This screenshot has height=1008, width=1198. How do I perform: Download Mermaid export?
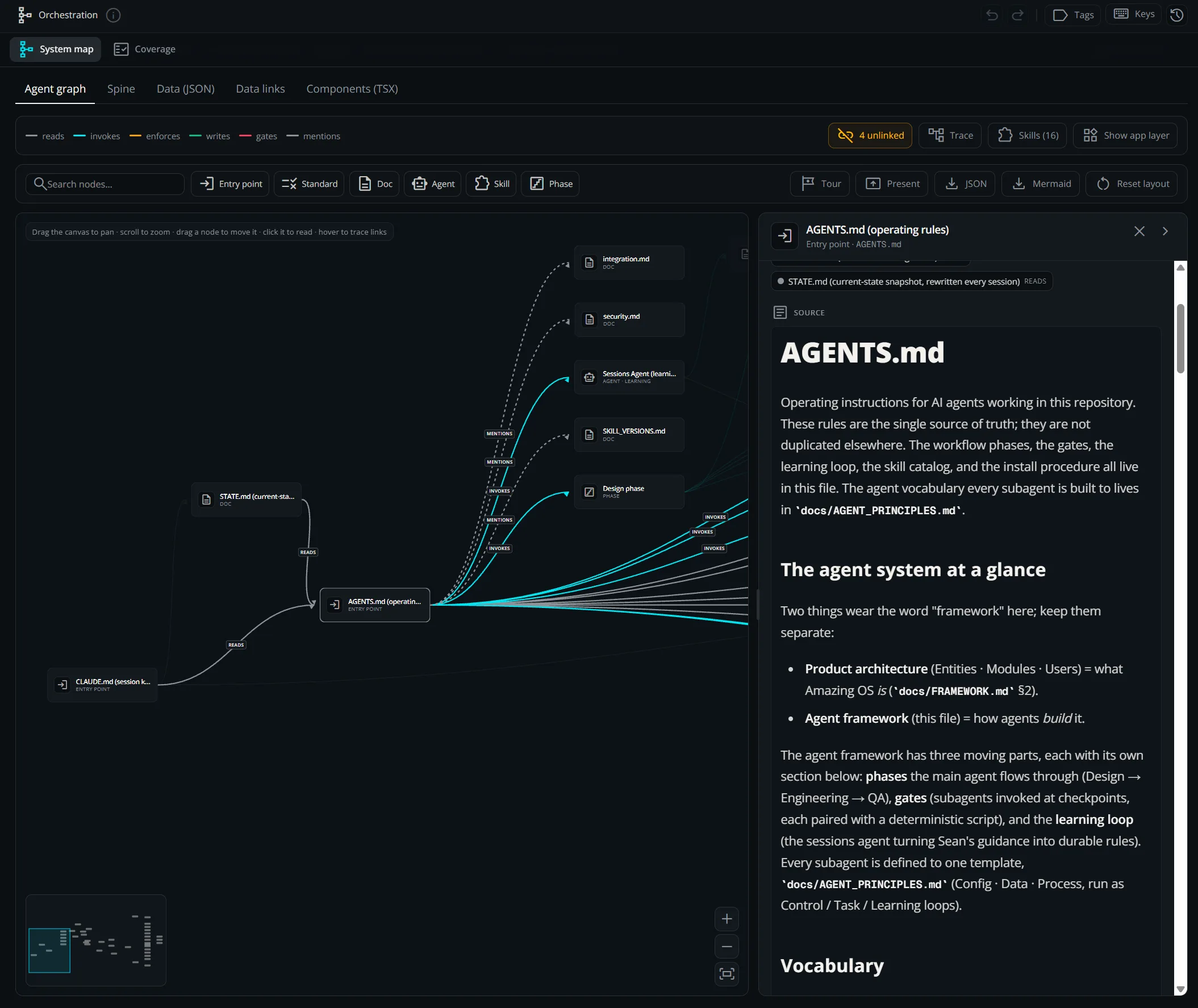pyautogui.click(x=1041, y=184)
